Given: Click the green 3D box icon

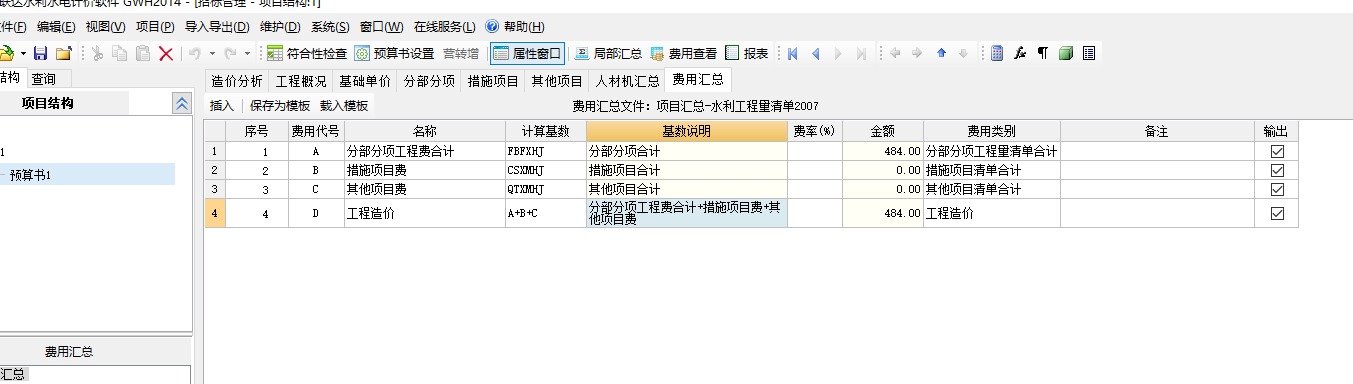Looking at the screenshot, I should (x=1066, y=53).
